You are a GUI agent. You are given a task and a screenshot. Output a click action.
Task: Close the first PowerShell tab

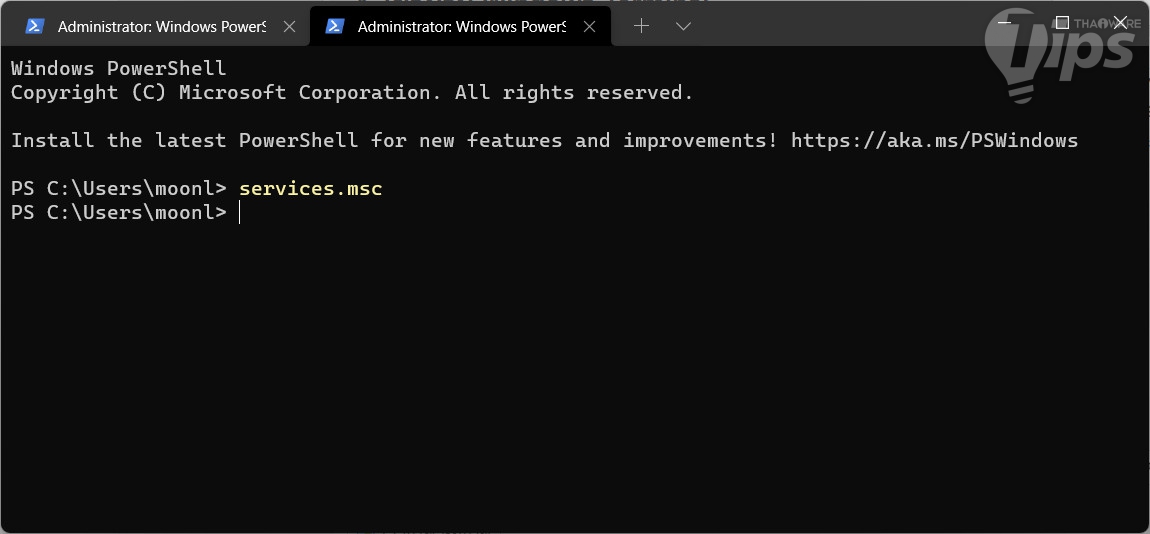pyautogui.click(x=290, y=27)
